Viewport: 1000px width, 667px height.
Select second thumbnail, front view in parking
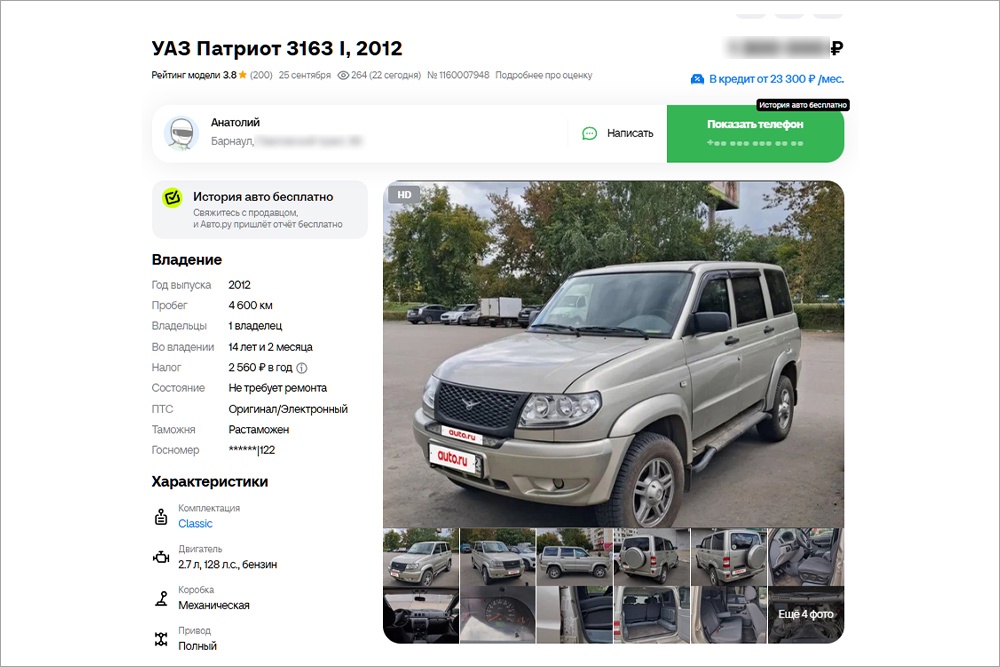[497, 557]
